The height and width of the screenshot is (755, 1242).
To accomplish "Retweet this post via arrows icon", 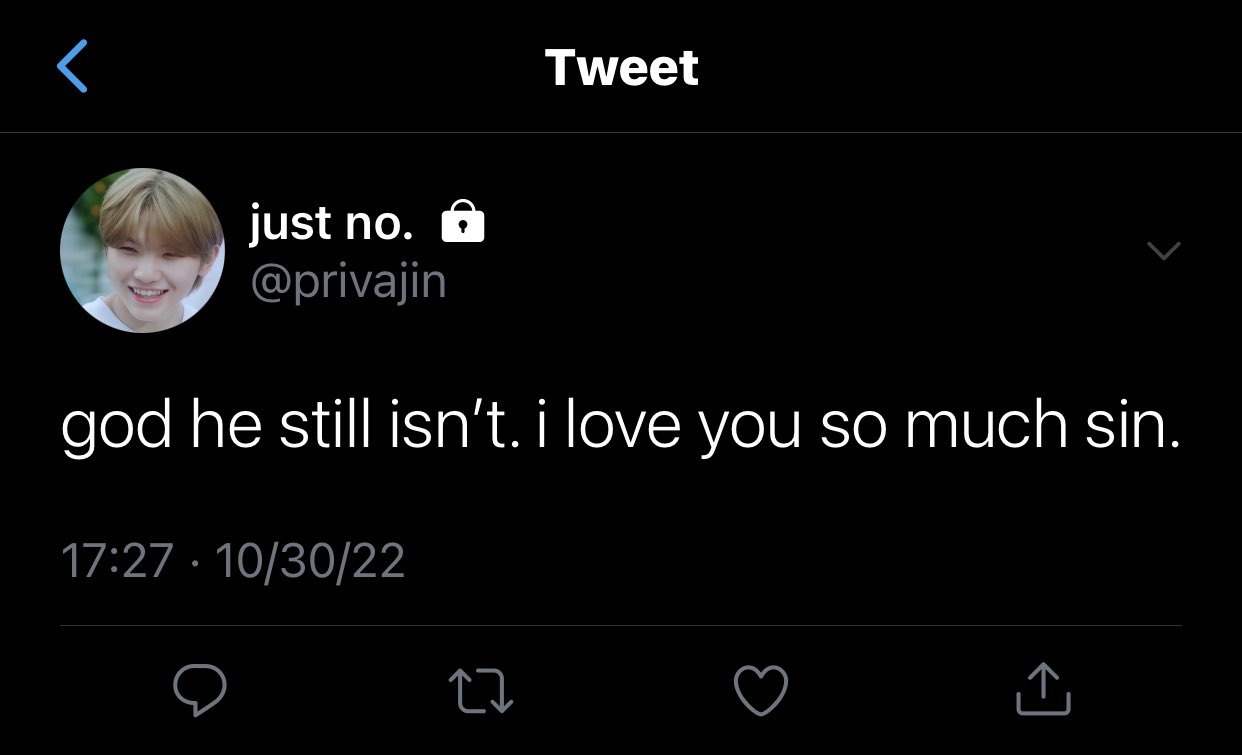I will pos(480,691).
